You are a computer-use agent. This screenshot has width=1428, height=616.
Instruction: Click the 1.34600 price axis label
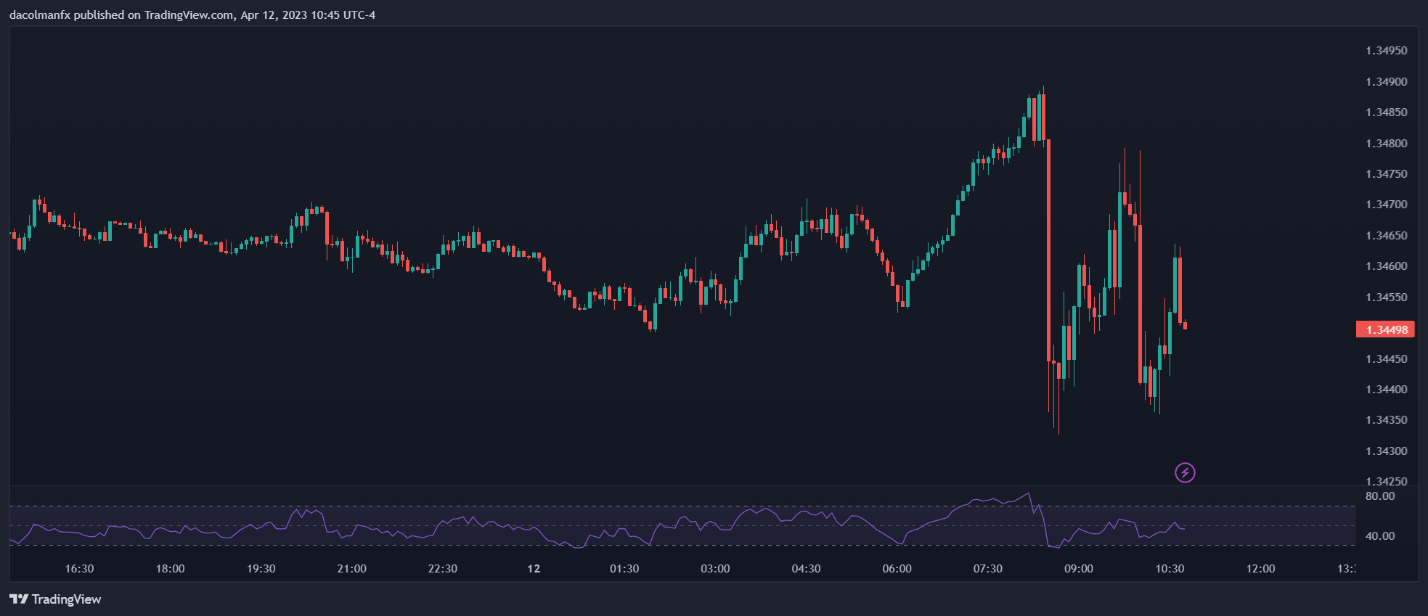pyautogui.click(x=1386, y=267)
